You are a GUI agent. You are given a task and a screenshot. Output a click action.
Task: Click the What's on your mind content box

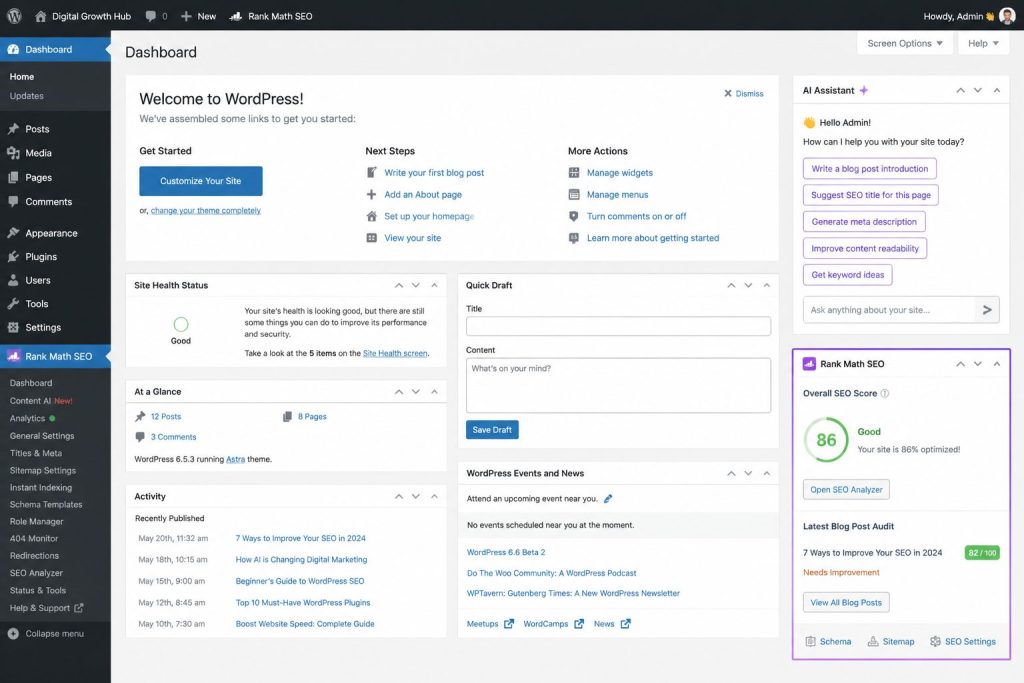618,385
